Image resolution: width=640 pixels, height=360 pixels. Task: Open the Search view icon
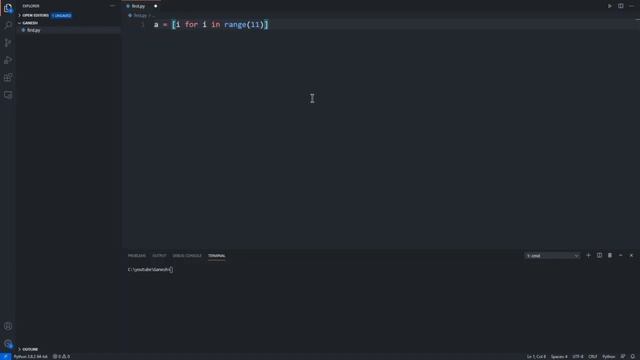click(8, 26)
